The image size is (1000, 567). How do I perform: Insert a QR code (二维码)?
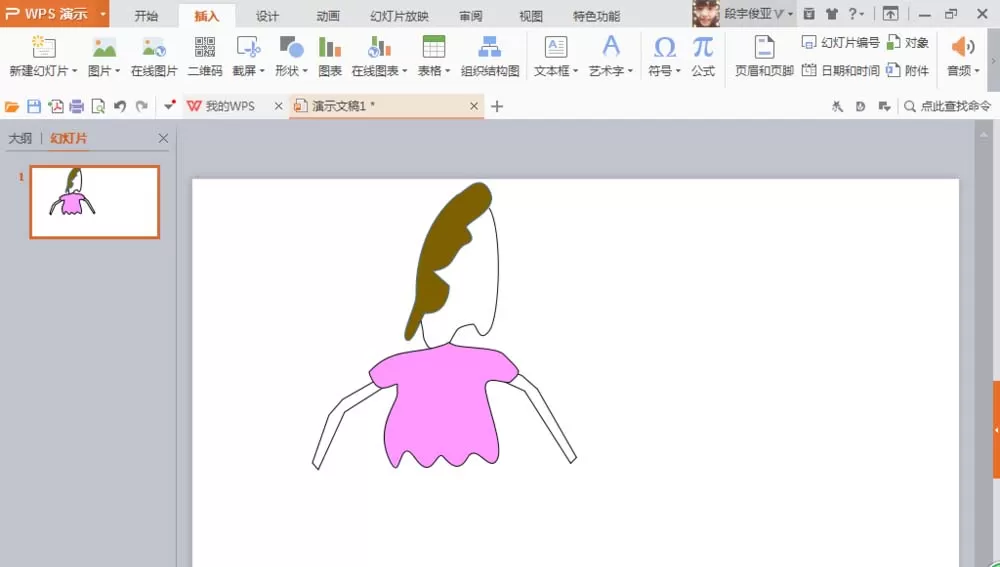(205, 47)
